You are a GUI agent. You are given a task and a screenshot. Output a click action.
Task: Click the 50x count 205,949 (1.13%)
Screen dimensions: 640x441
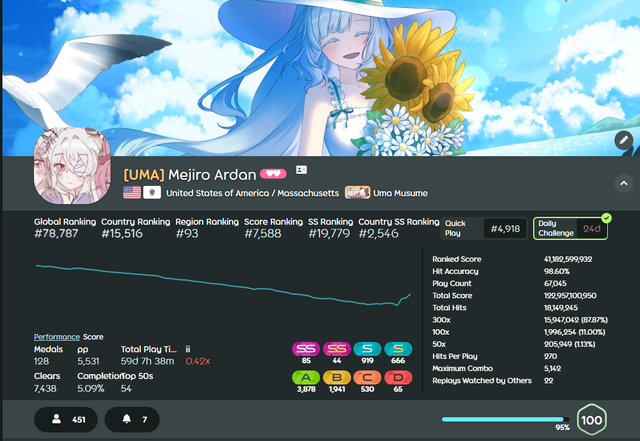(569, 344)
